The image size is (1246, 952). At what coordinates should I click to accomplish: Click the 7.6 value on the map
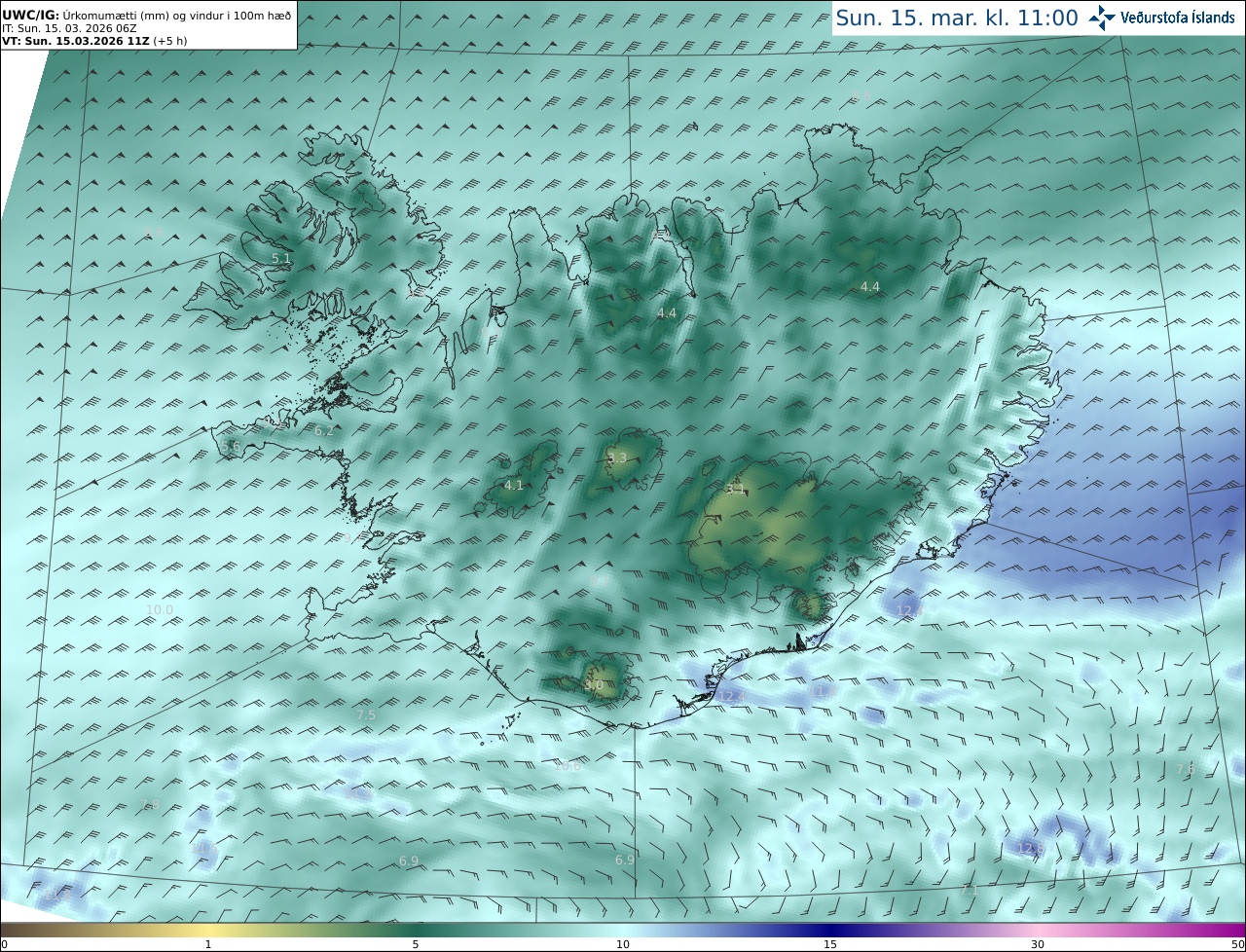coord(1185,769)
